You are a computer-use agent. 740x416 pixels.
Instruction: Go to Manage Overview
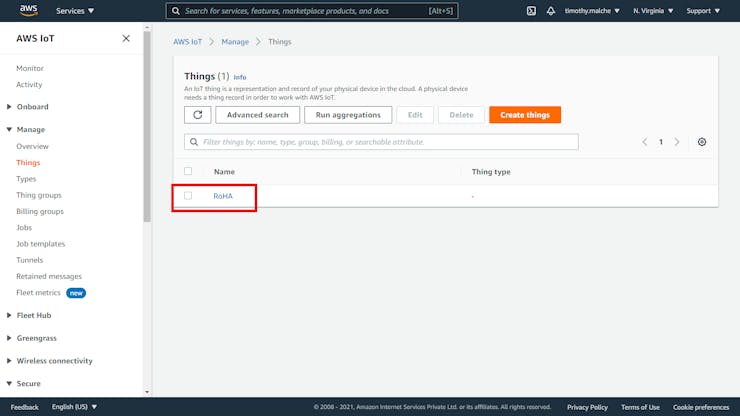(32, 146)
